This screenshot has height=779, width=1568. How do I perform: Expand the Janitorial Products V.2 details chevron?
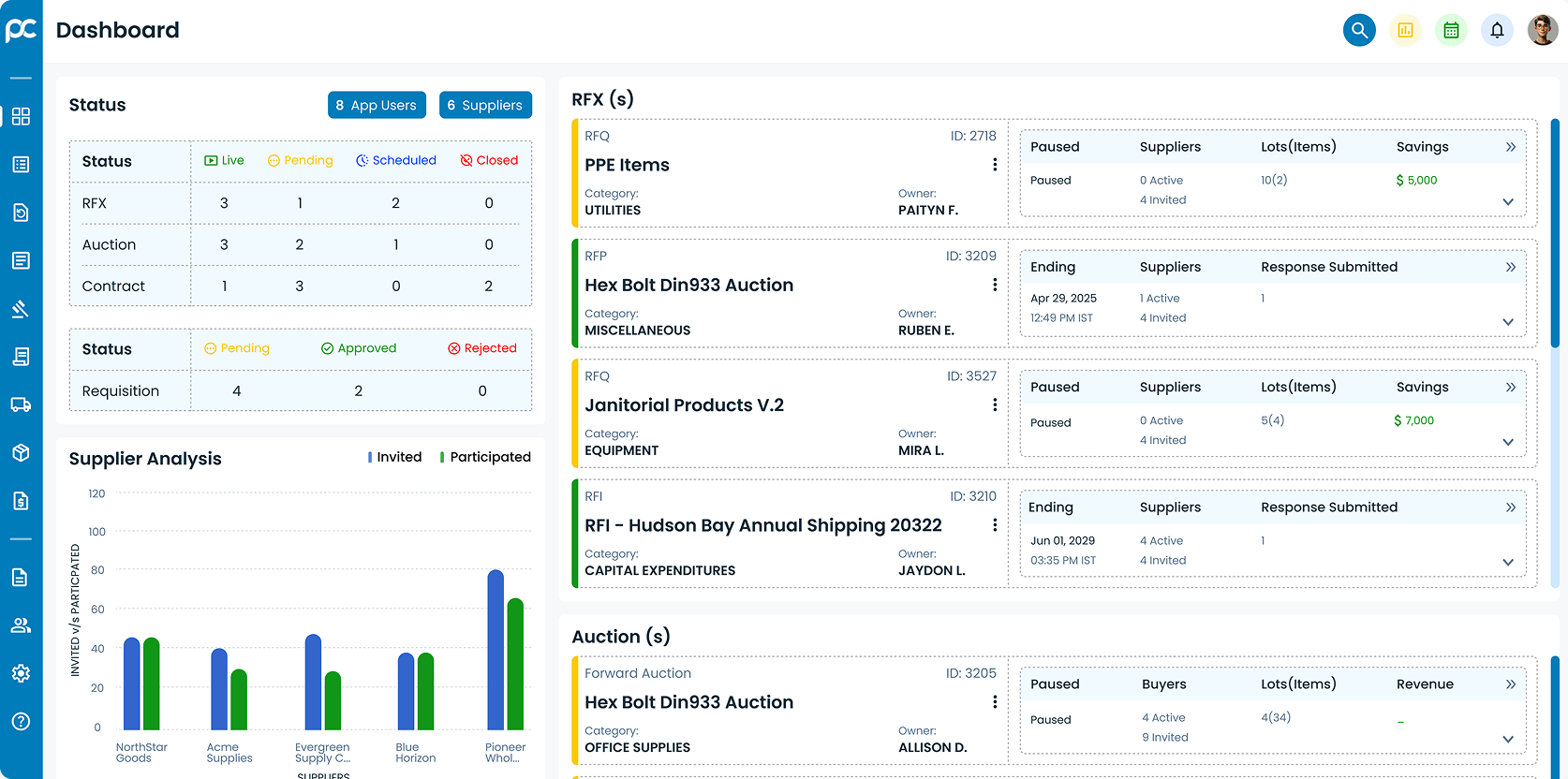pos(1508,442)
